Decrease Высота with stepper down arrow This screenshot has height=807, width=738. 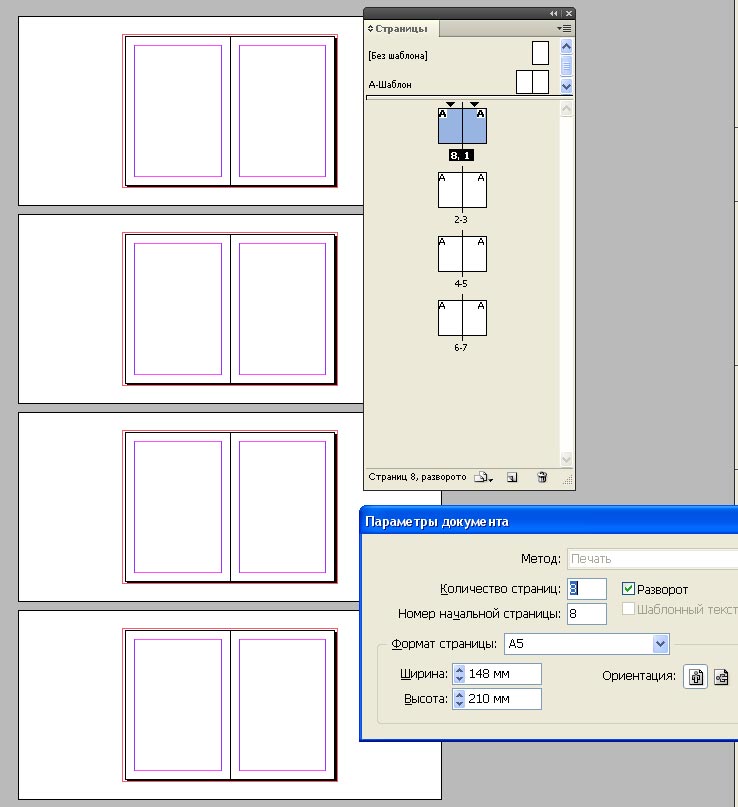point(459,704)
